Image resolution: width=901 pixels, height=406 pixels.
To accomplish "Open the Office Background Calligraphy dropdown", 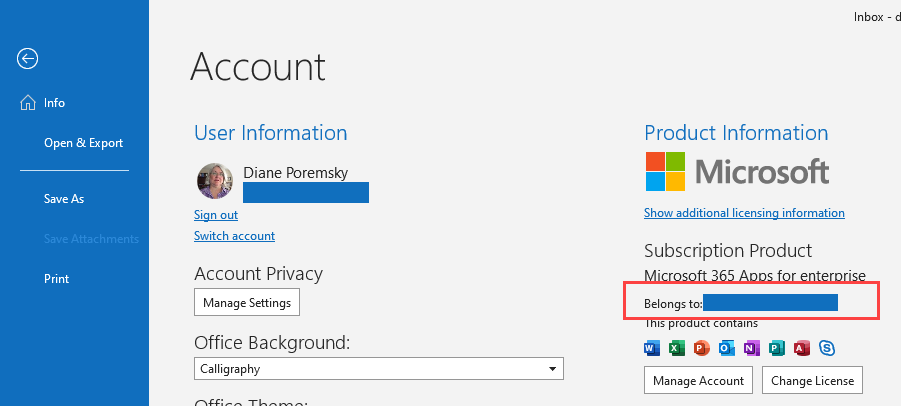I will [379, 369].
